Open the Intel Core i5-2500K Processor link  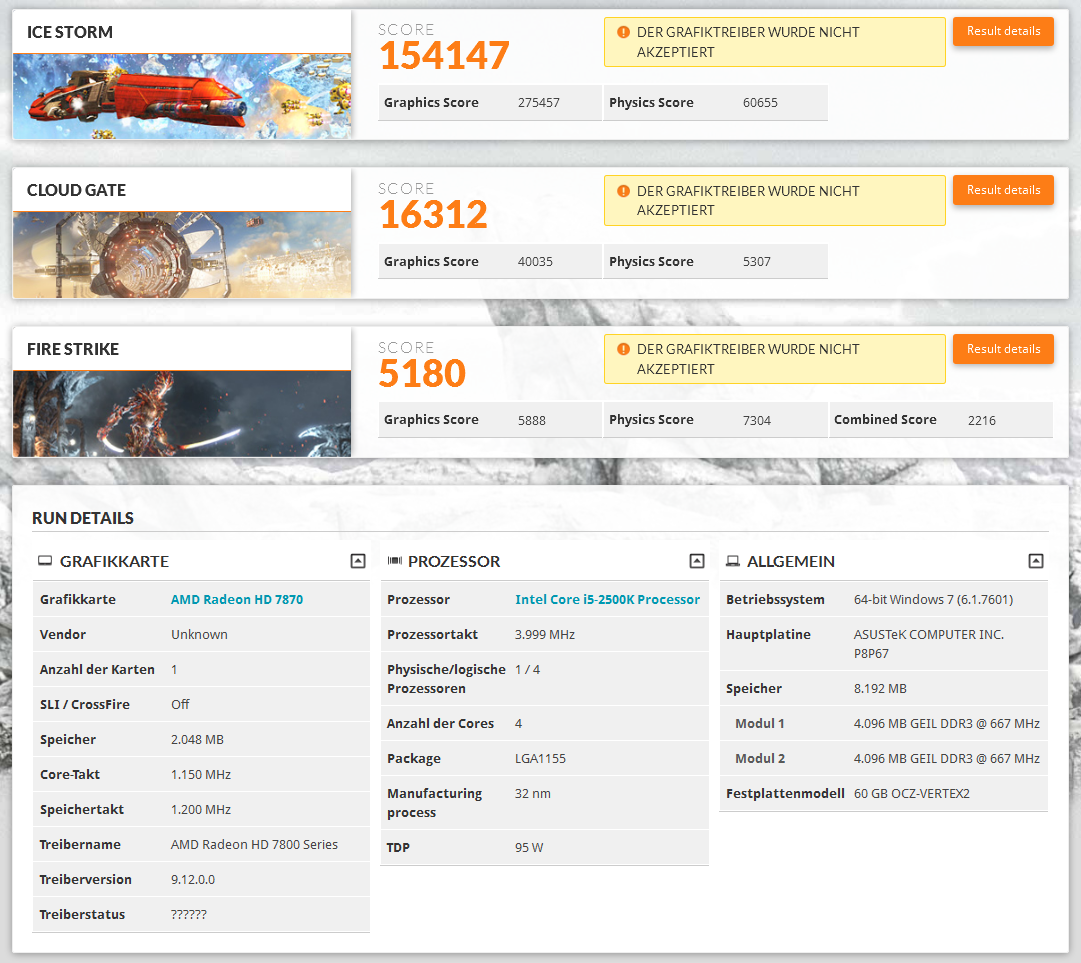(x=607, y=599)
